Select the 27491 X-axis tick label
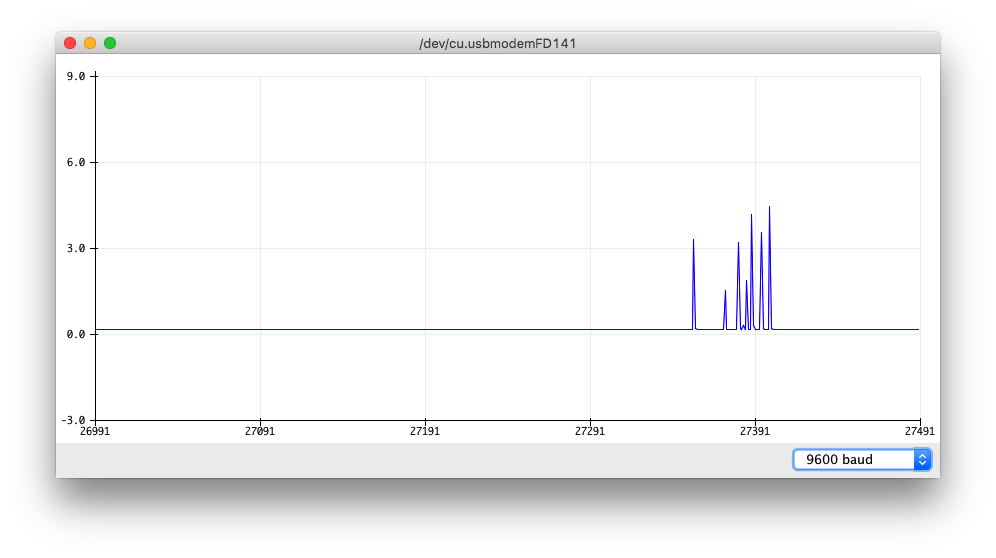This screenshot has width=996, height=558. coord(919,432)
